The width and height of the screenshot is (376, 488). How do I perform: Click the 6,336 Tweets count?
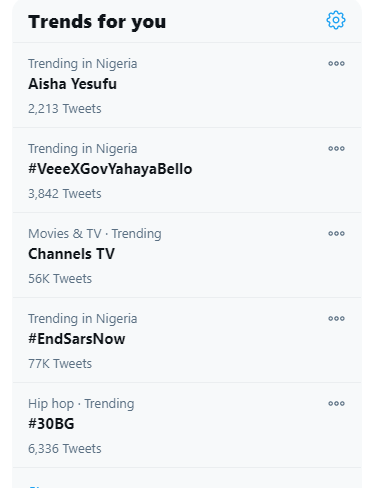[x=65, y=449]
